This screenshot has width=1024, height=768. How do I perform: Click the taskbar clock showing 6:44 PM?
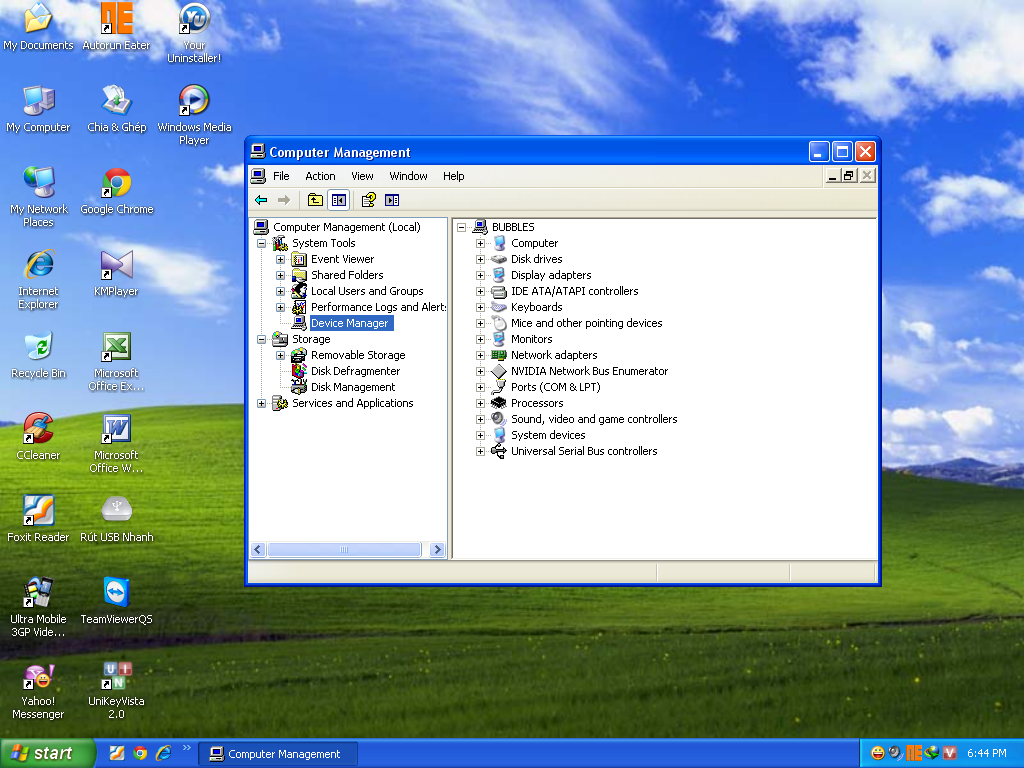pos(986,754)
